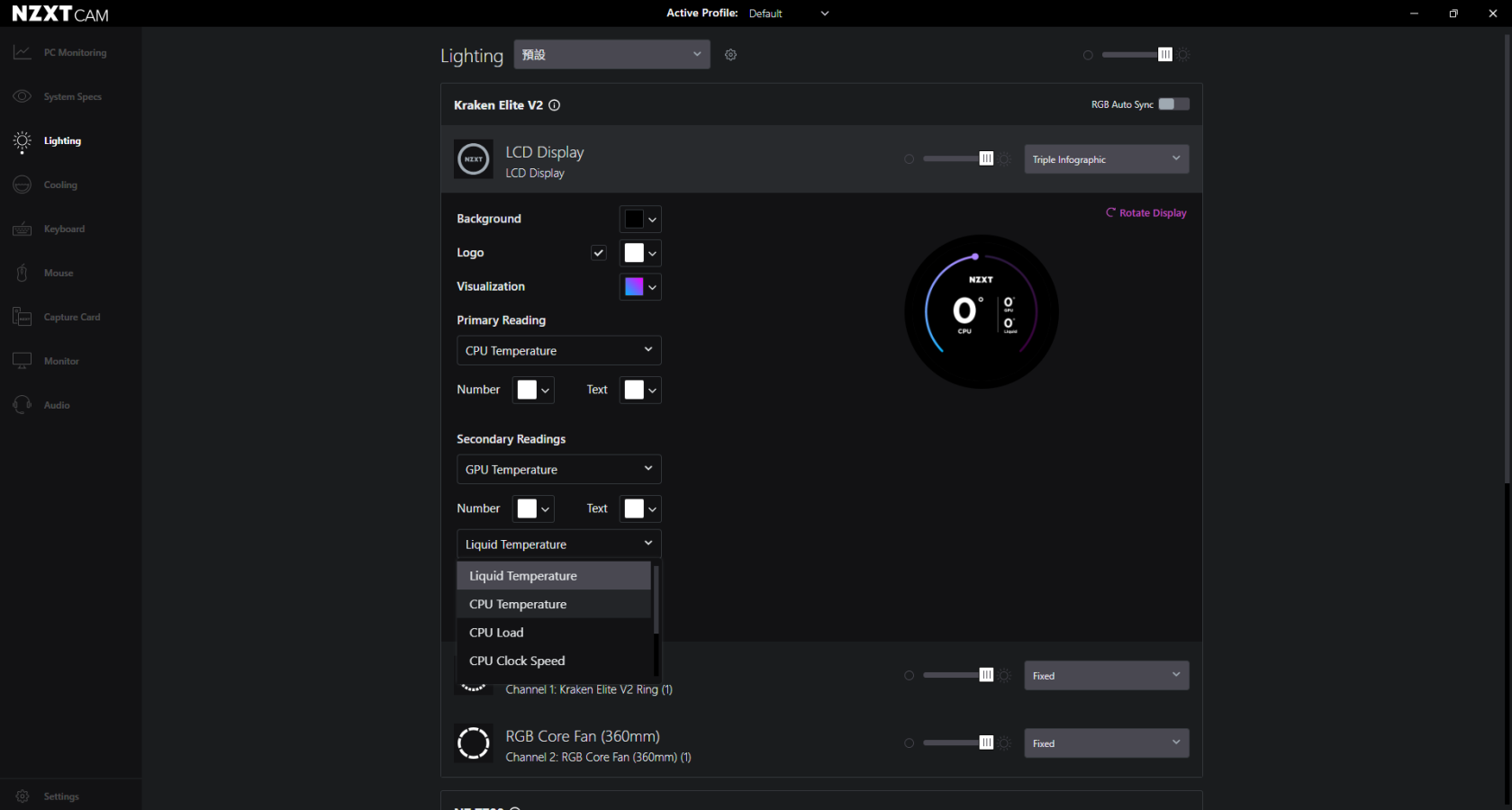Screen dimensions: 1512x810
Task: Choose CPU Clock Speed option
Action: 517,661
